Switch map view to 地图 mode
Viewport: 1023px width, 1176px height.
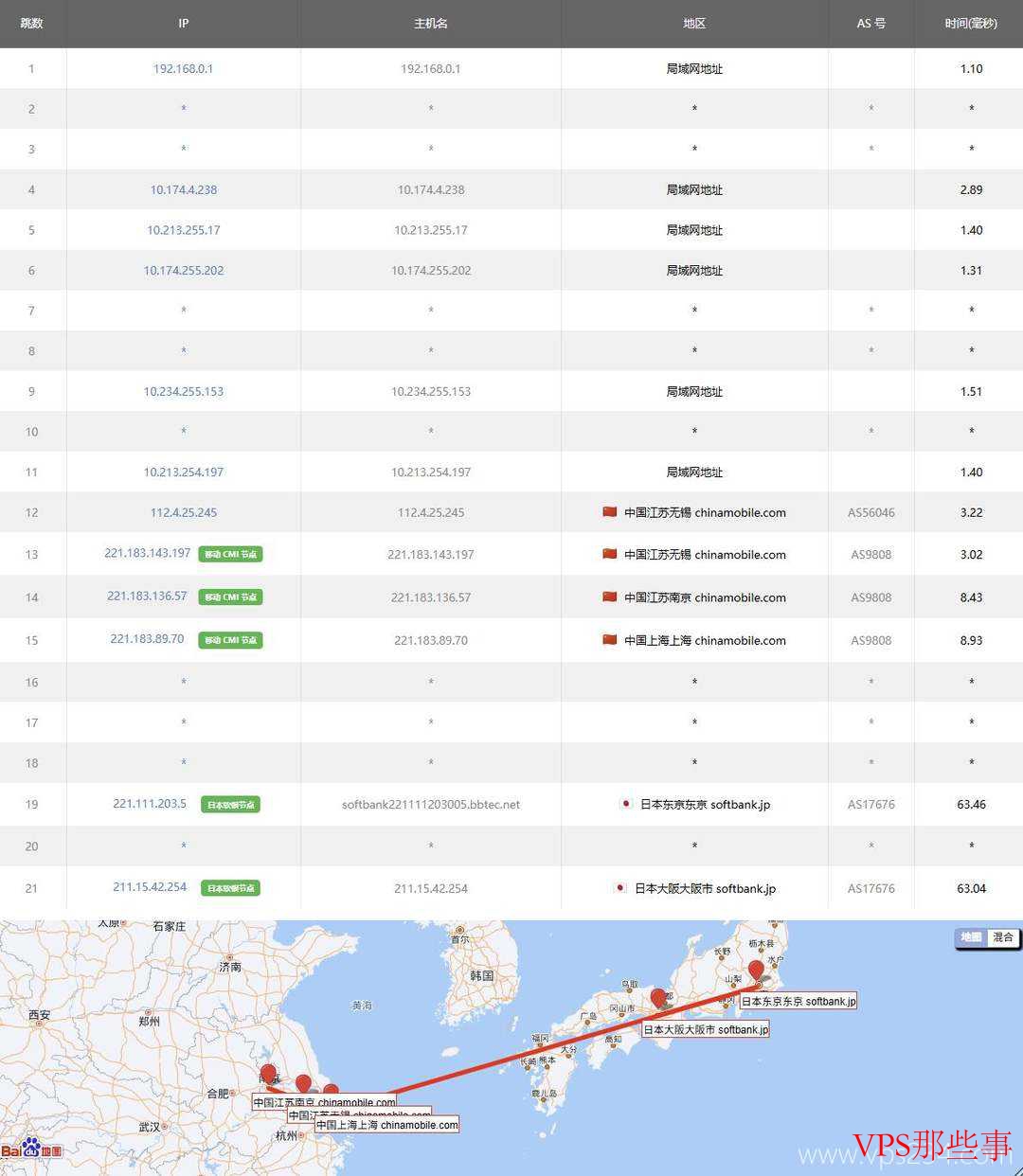coord(972,937)
